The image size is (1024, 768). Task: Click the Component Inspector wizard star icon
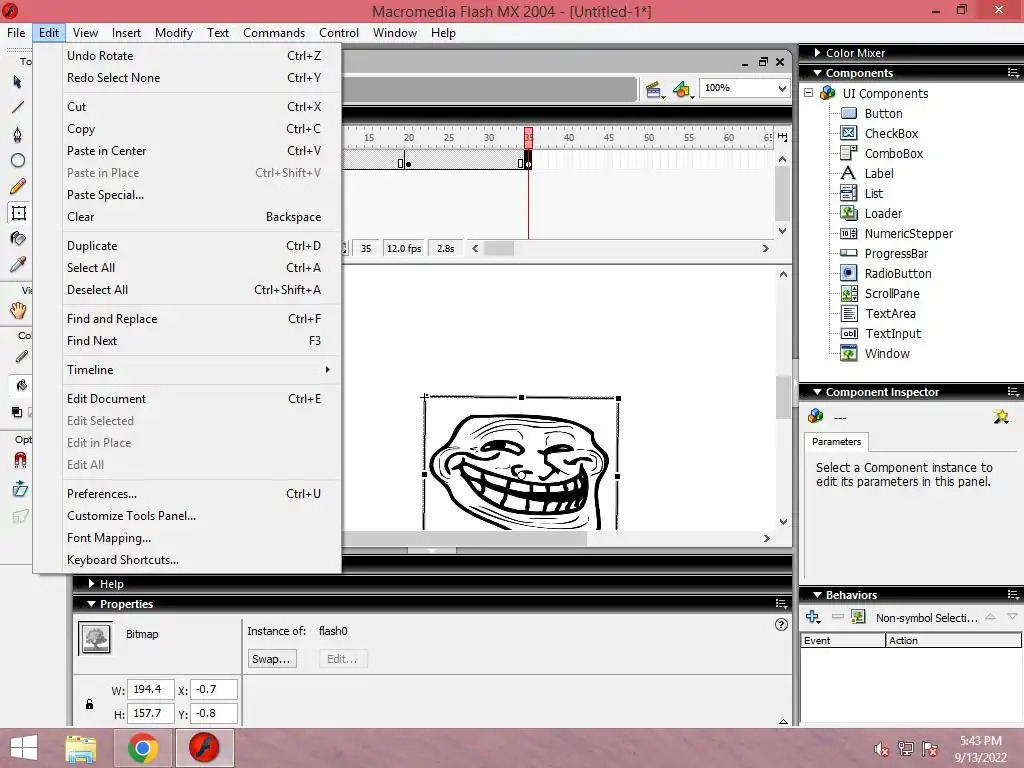pos(1001,417)
